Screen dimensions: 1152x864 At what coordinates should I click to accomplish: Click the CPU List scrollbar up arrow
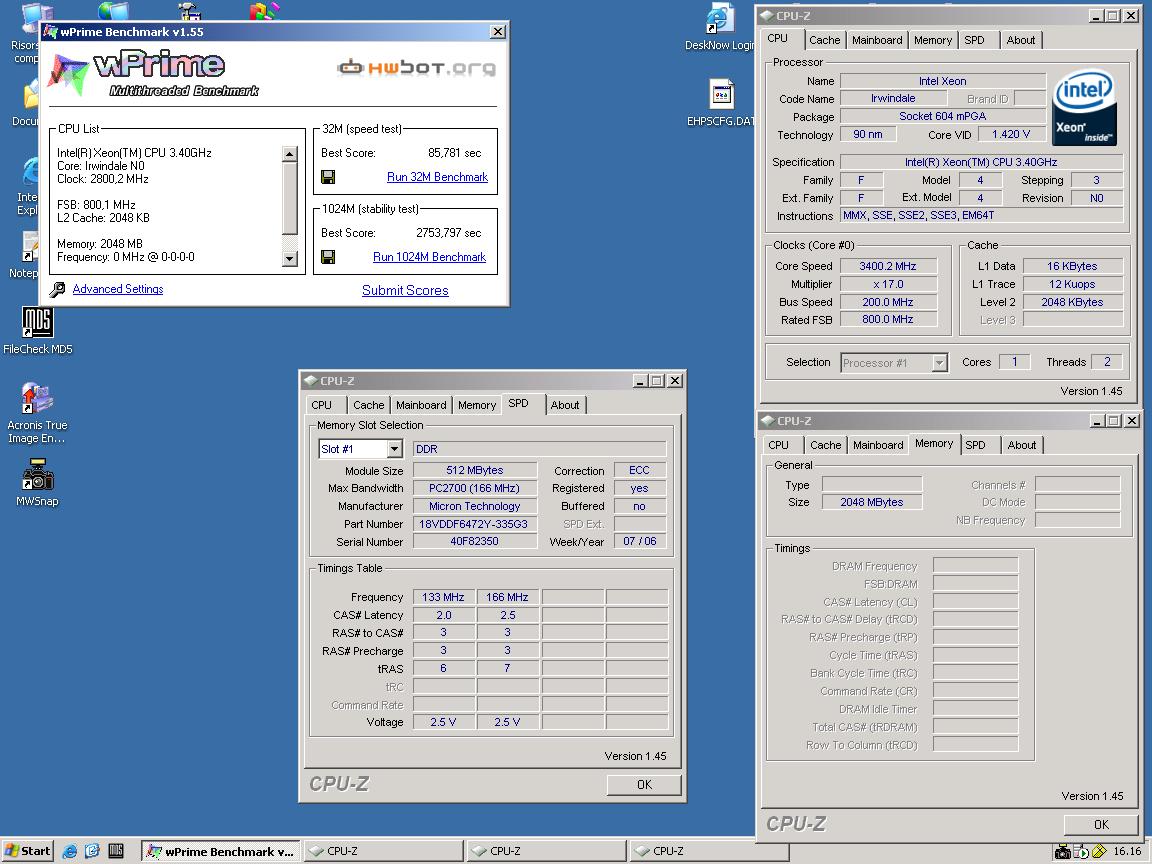click(x=289, y=154)
